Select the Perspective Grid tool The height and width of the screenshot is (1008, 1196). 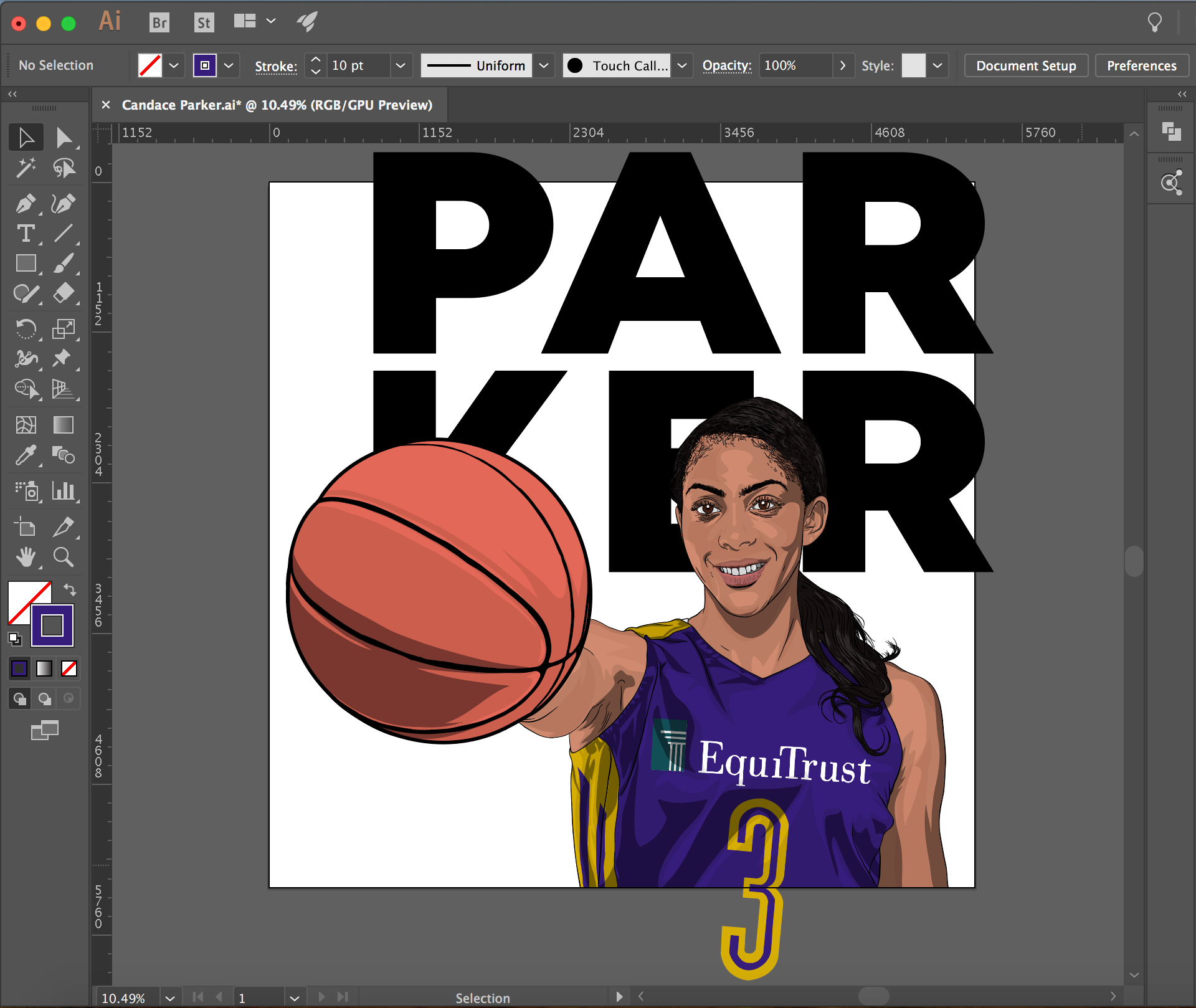(64, 389)
